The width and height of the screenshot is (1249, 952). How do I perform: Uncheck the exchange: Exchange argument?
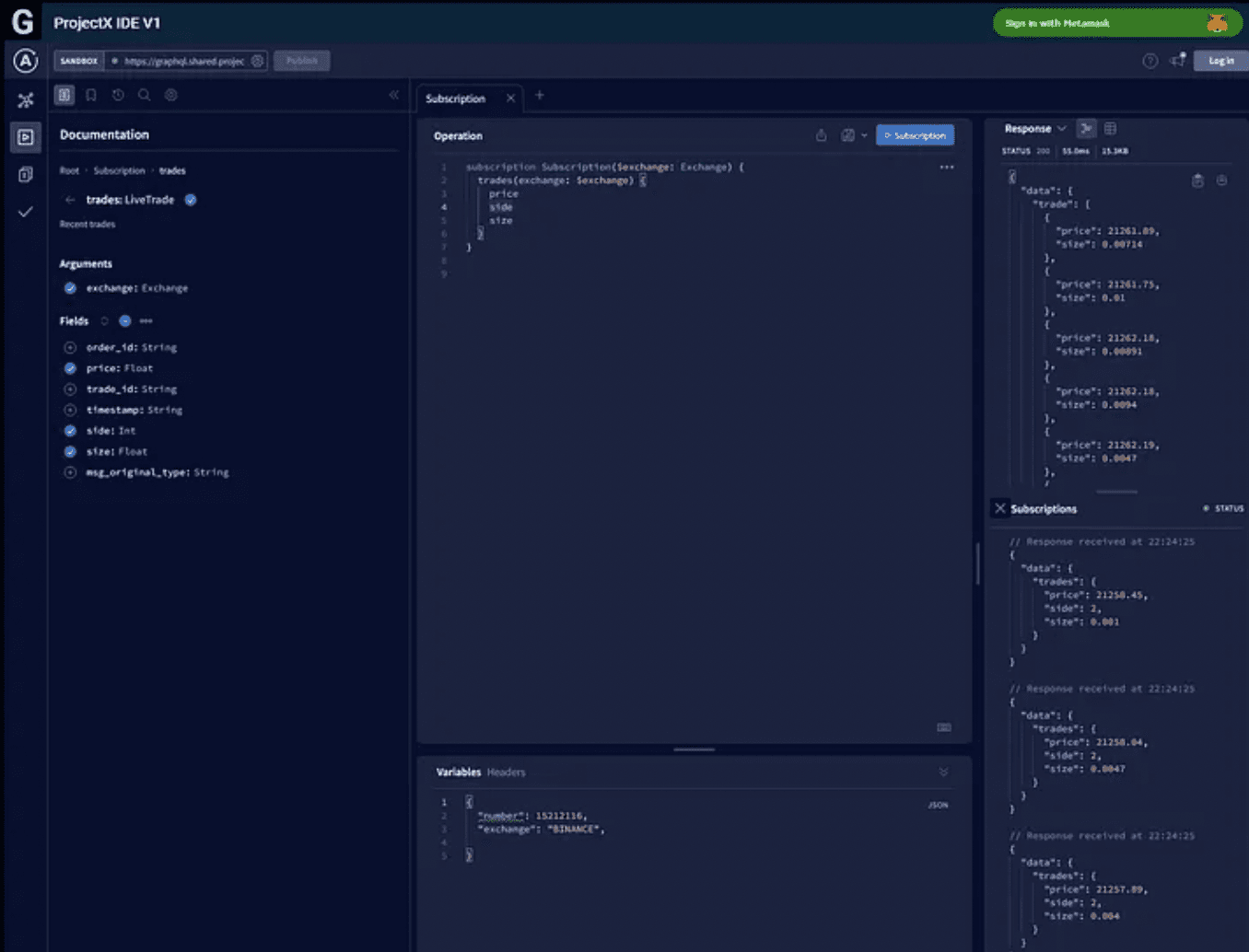click(70, 288)
